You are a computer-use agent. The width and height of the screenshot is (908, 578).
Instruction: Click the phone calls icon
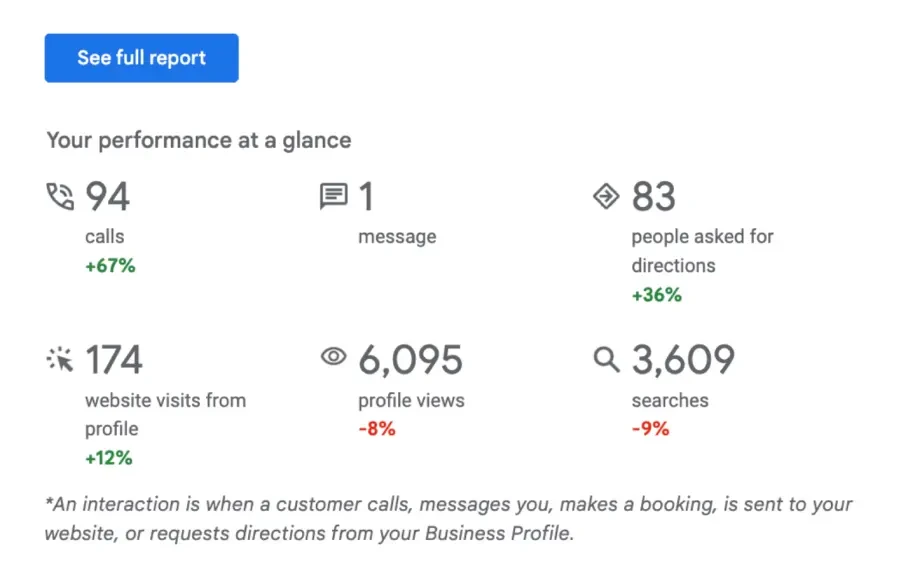coord(61,196)
